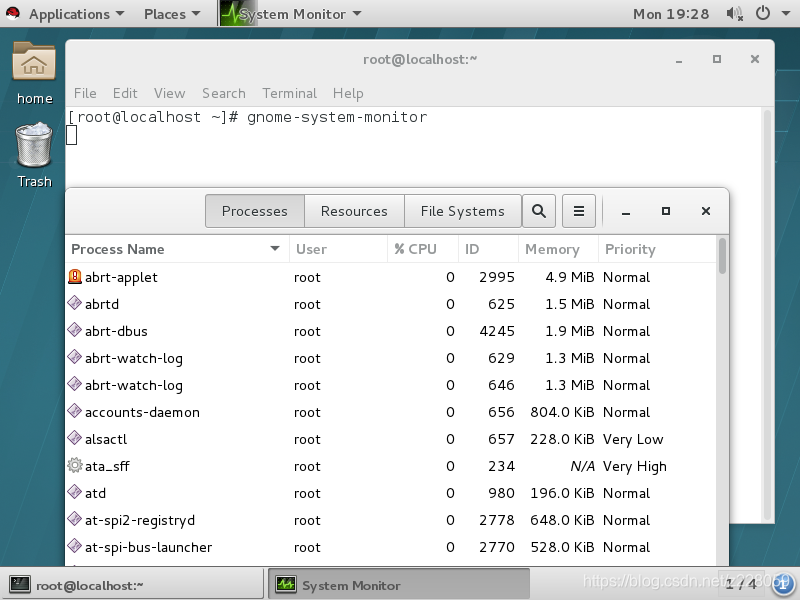This screenshot has height=600, width=800.
Task: Click the Red Hat logo icon
Action: click(13, 13)
